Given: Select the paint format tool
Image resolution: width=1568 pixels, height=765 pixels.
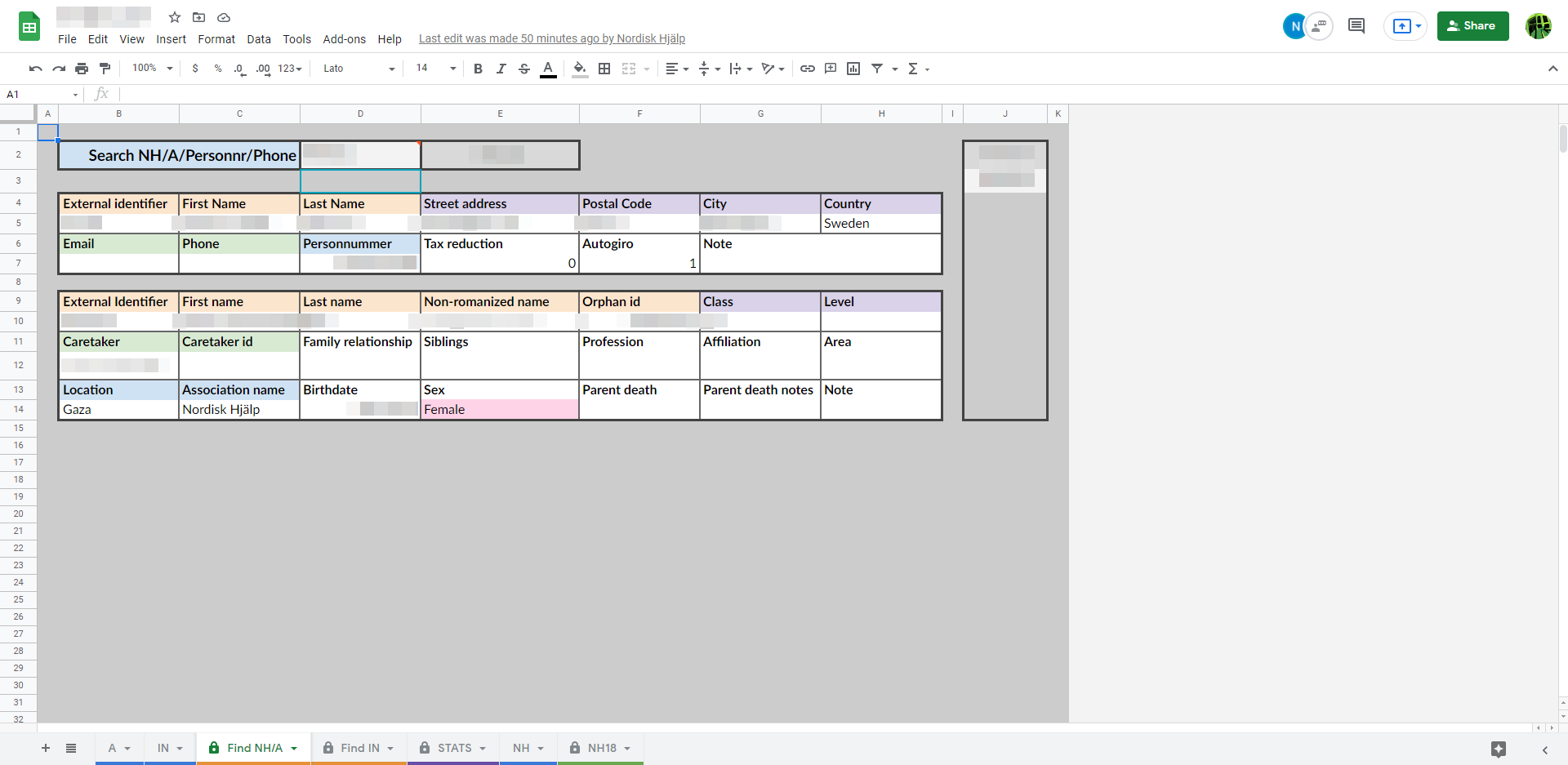Looking at the screenshot, I should click(105, 69).
